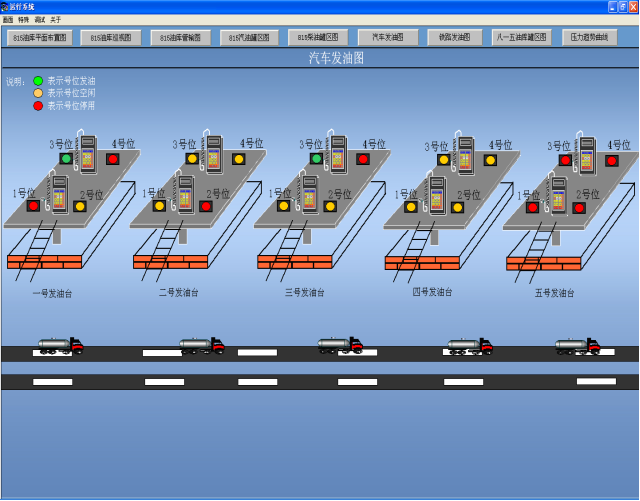Screen dimensions: 640x501
Task: Open the 画面 menu
Action: point(8,20)
